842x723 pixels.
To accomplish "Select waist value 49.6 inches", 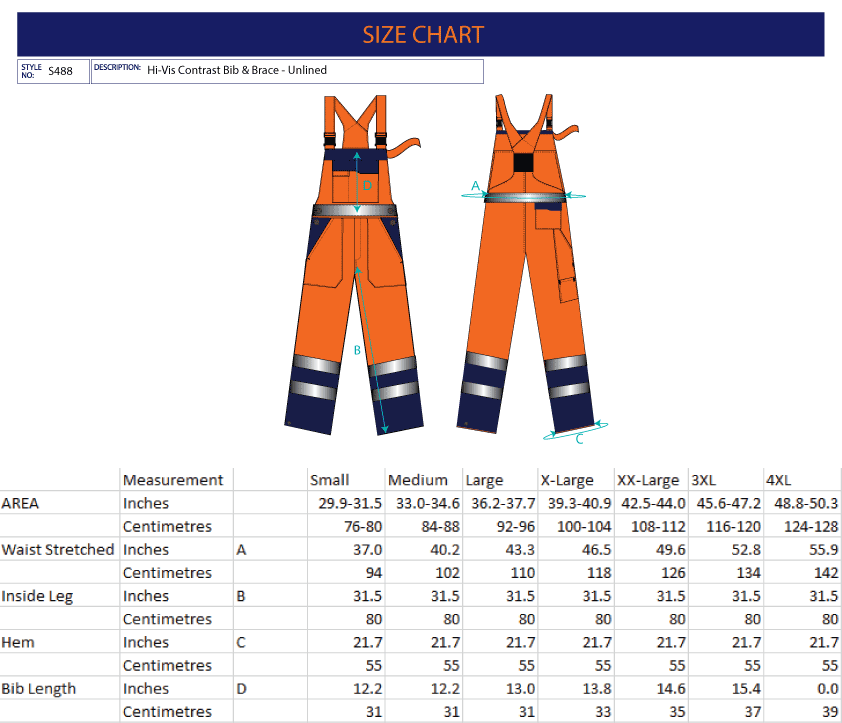I will click(x=671, y=550).
